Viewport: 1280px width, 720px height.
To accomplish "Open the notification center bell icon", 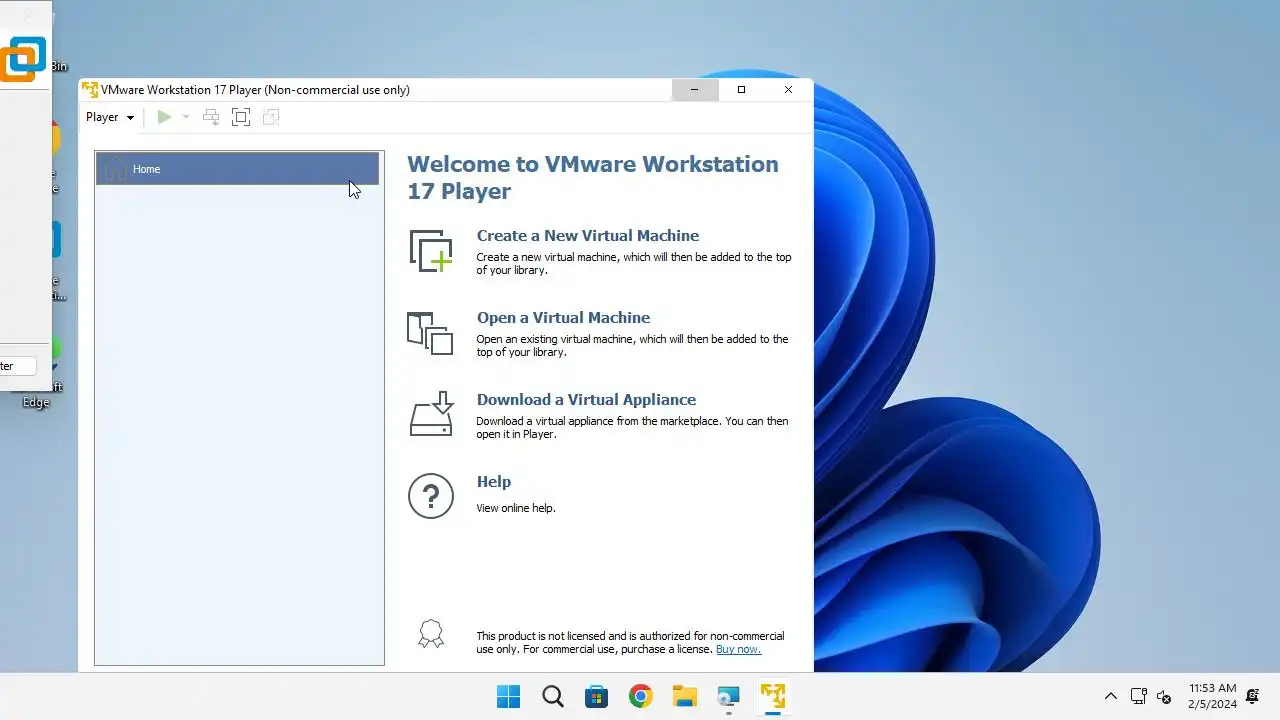I will tap(1254, 697).
